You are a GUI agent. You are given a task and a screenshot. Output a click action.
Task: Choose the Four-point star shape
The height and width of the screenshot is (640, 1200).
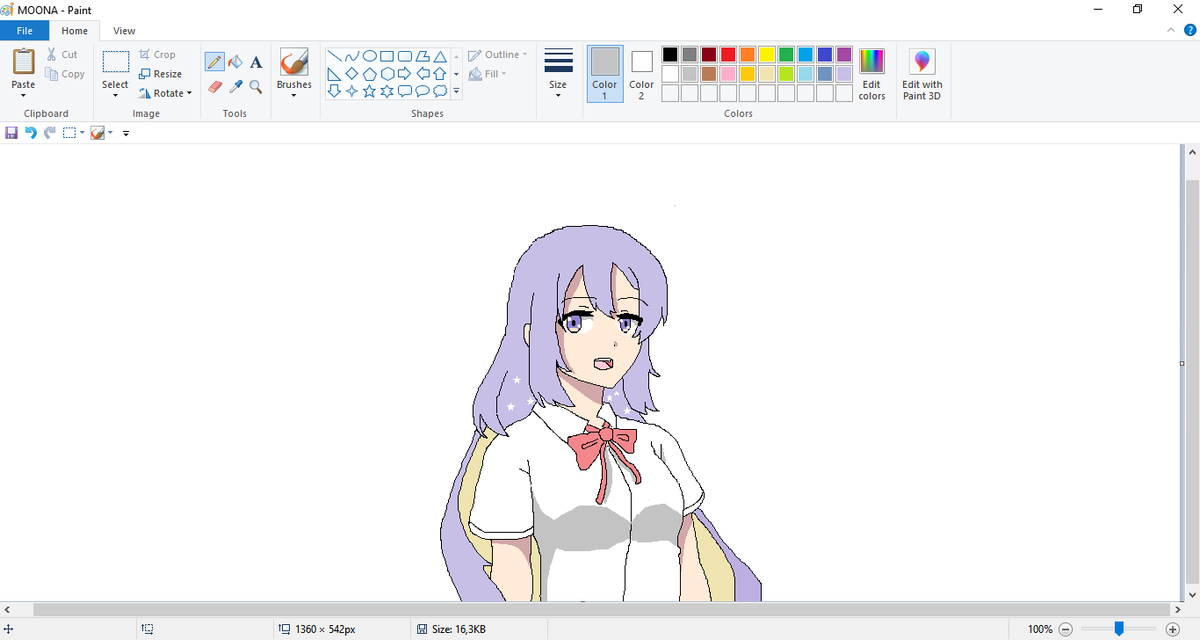tap(352, 91)
